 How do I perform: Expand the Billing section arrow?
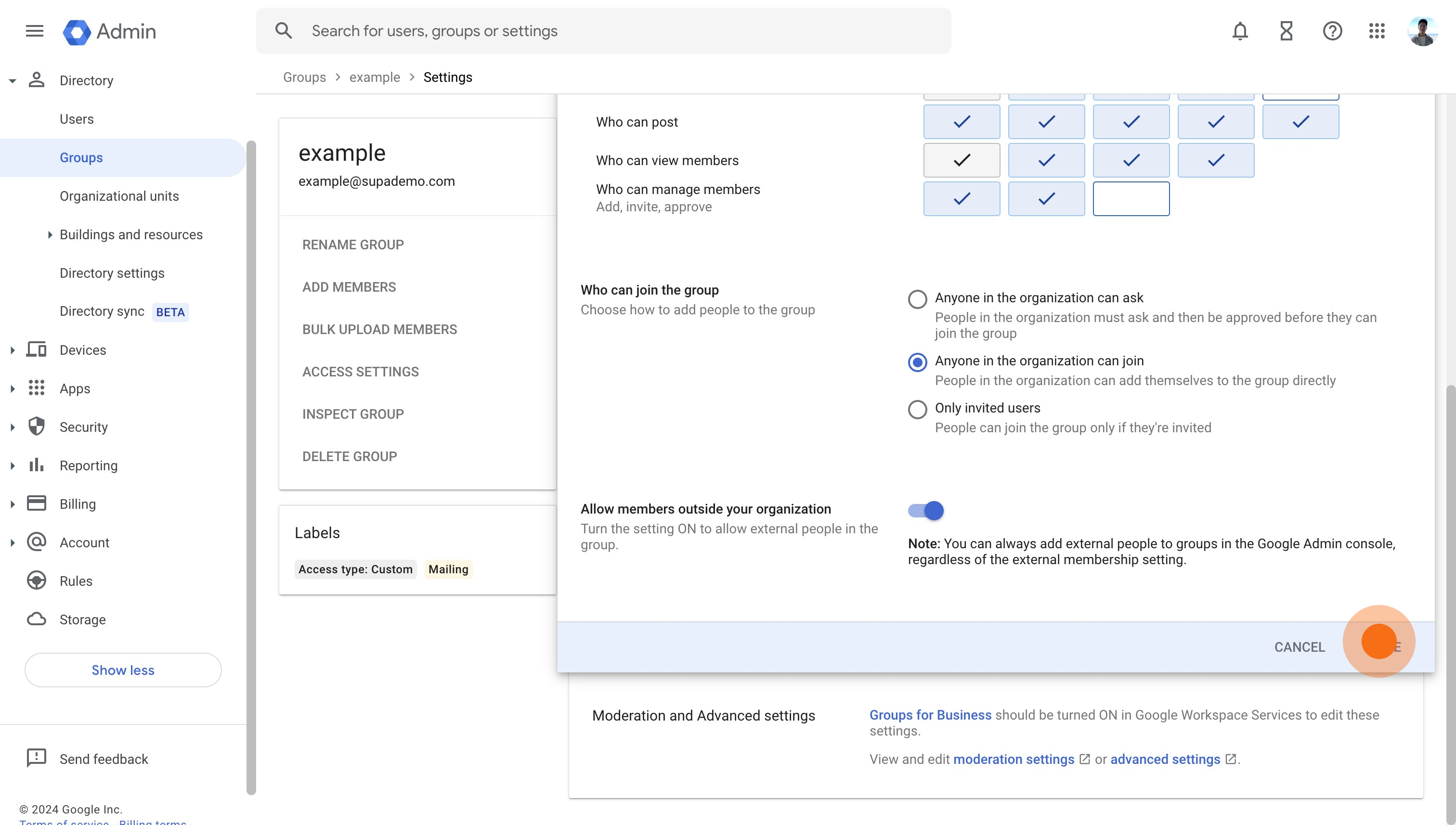[x=12, y=504]
